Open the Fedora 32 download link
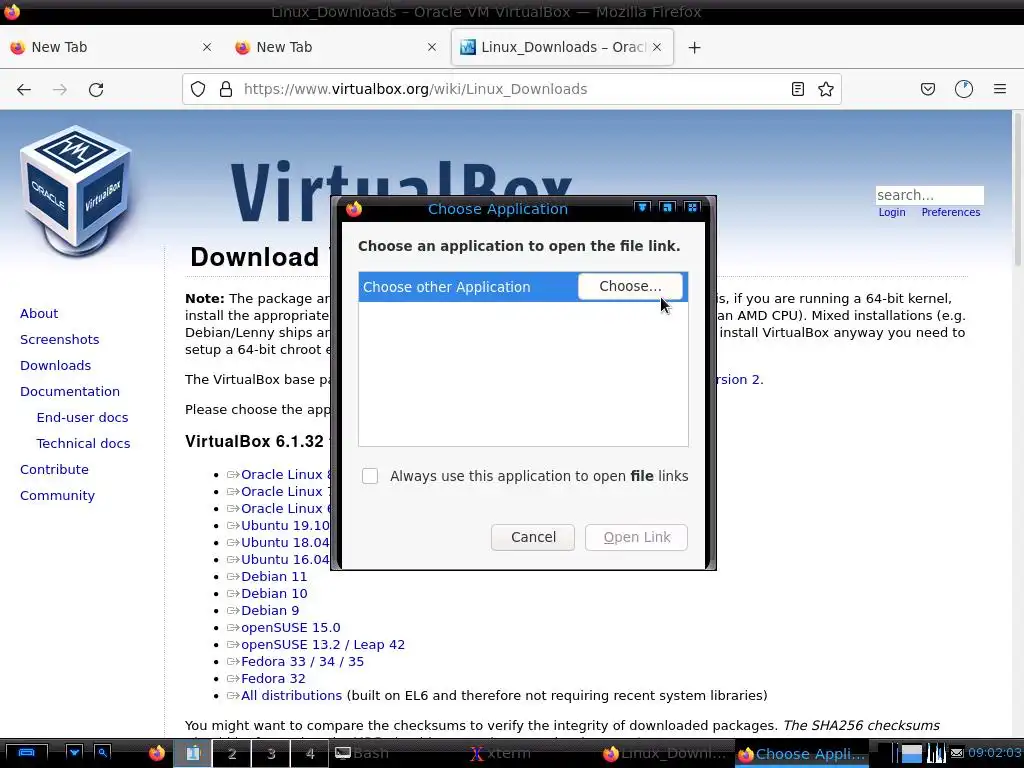The width and height of the screenshot is (1024, 768). [273, 679]
